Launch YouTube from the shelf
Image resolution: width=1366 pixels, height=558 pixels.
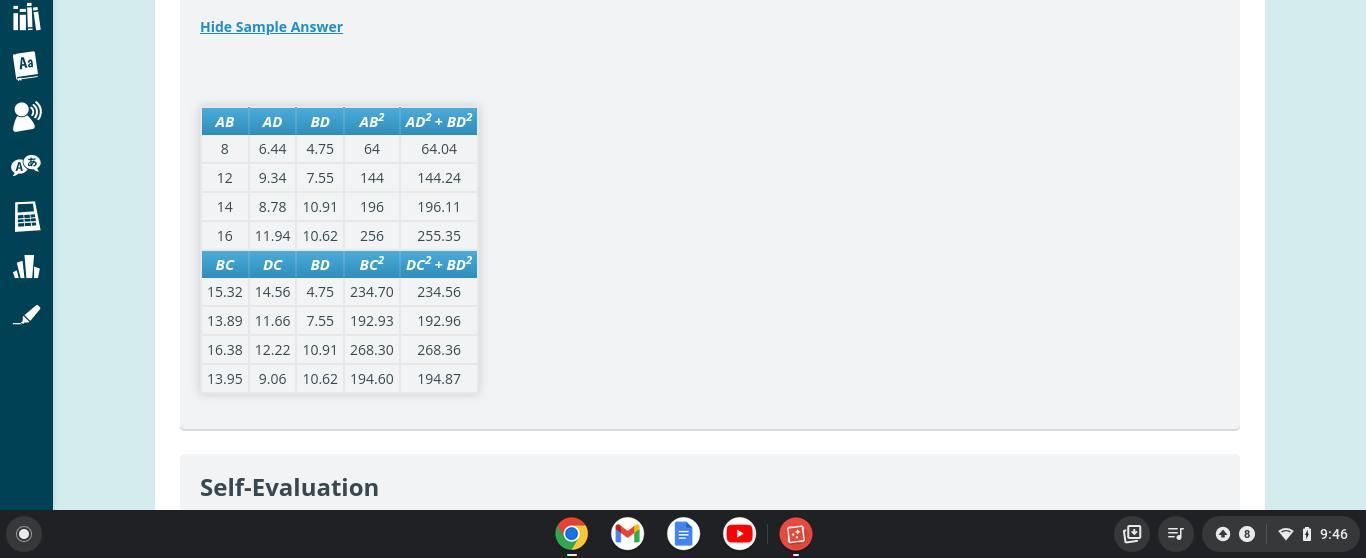pyautogui.click(x=740, y=534)
